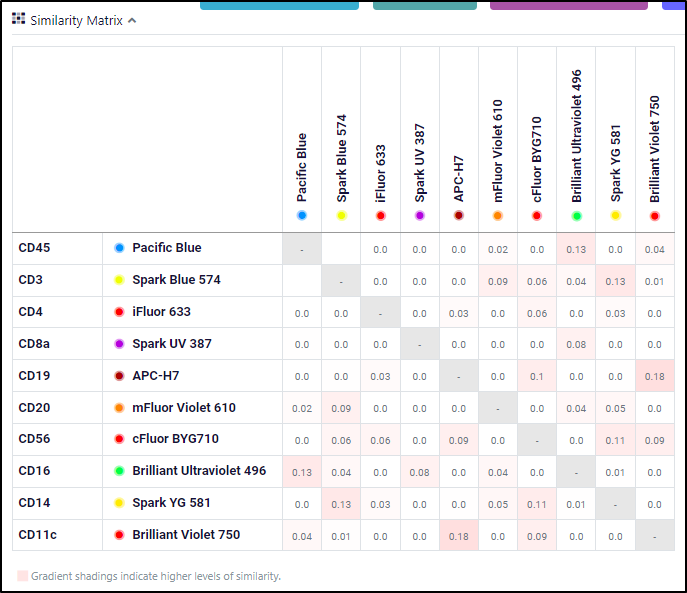Click the pink gradient shading legend swatch
This screenshot has height=593, width=687.
[x=22, y=576]
